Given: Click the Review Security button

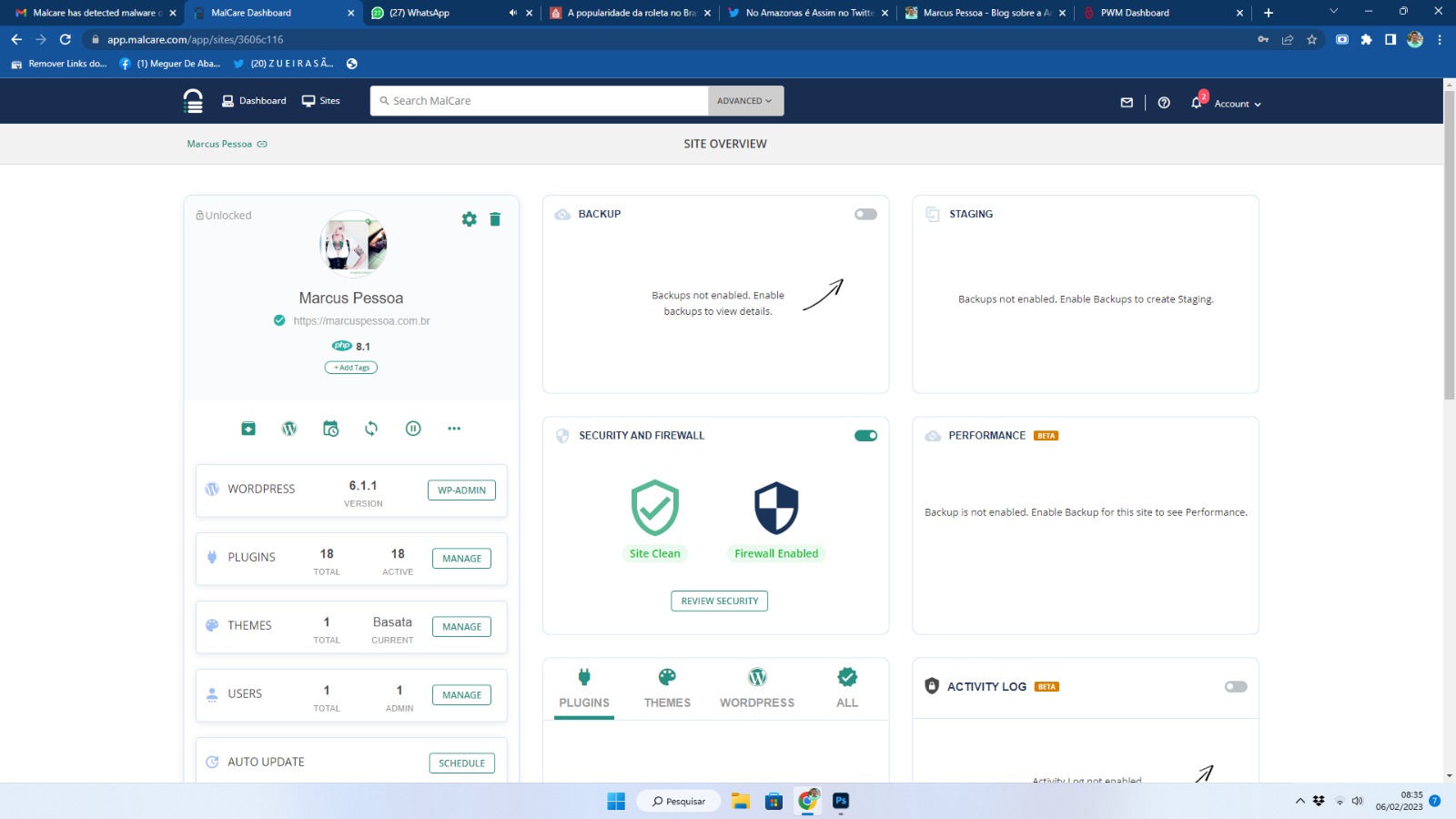Looking at the screenshot, I should coord(719,602).
